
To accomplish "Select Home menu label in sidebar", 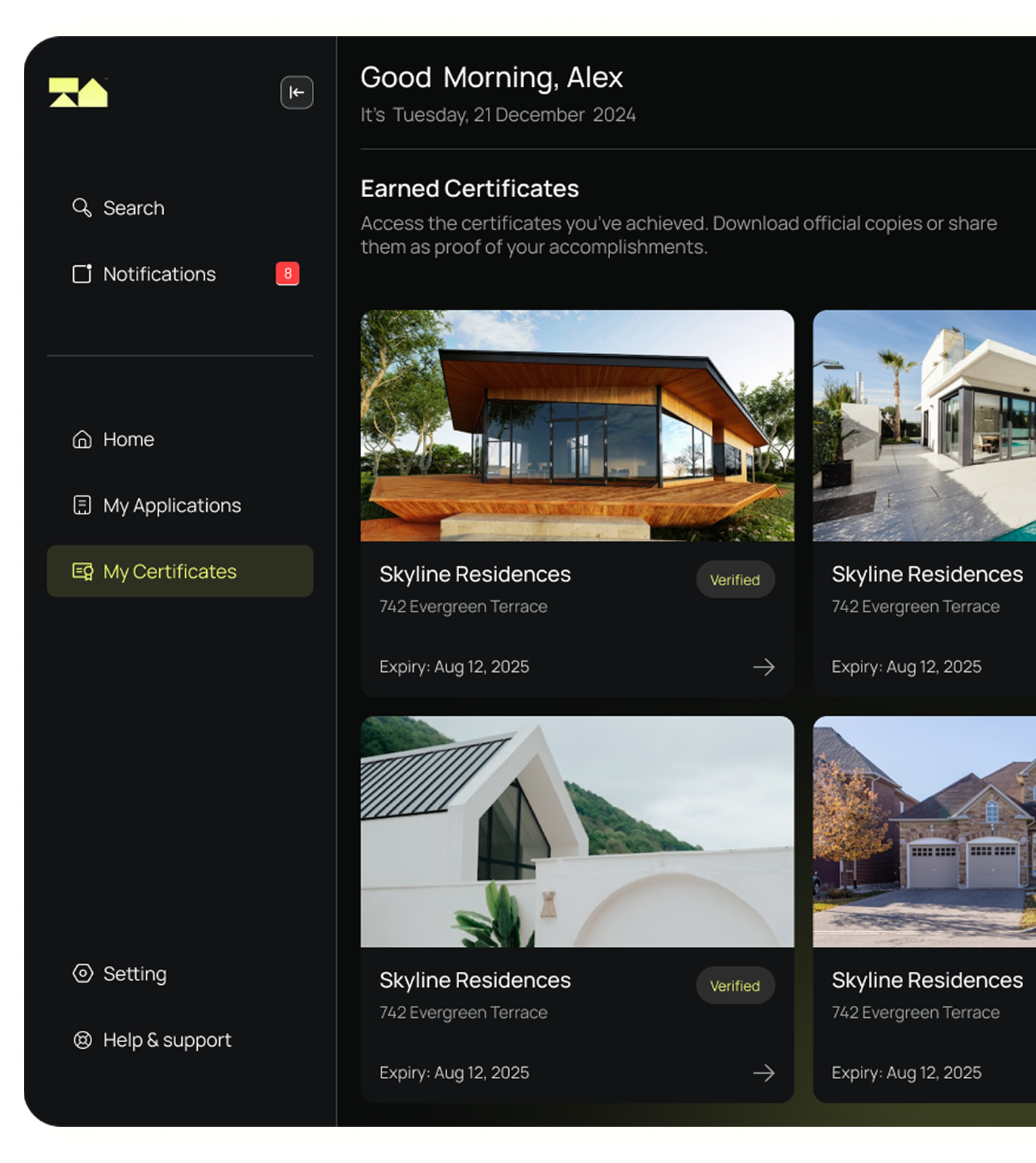I will (128, 440).
